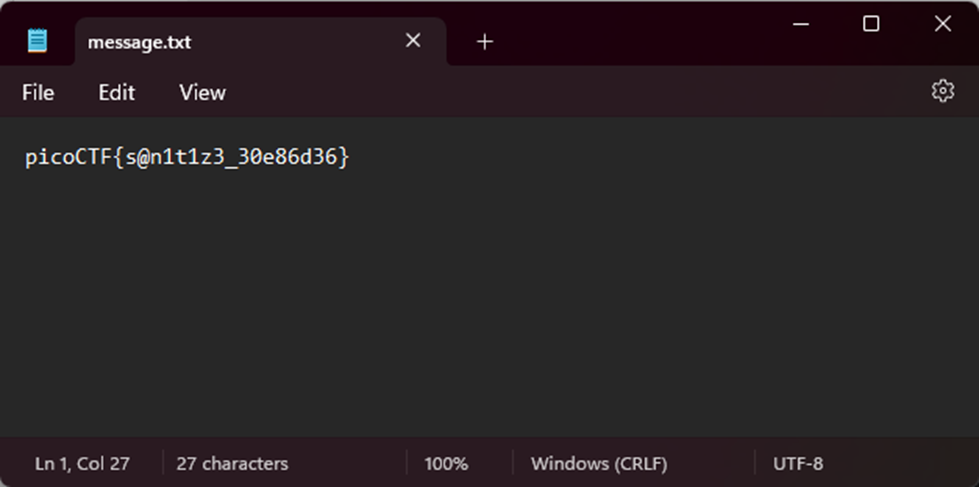The image size is (979, 487).
Task: Maximize the Notepad window
Action: coord(871,24)
